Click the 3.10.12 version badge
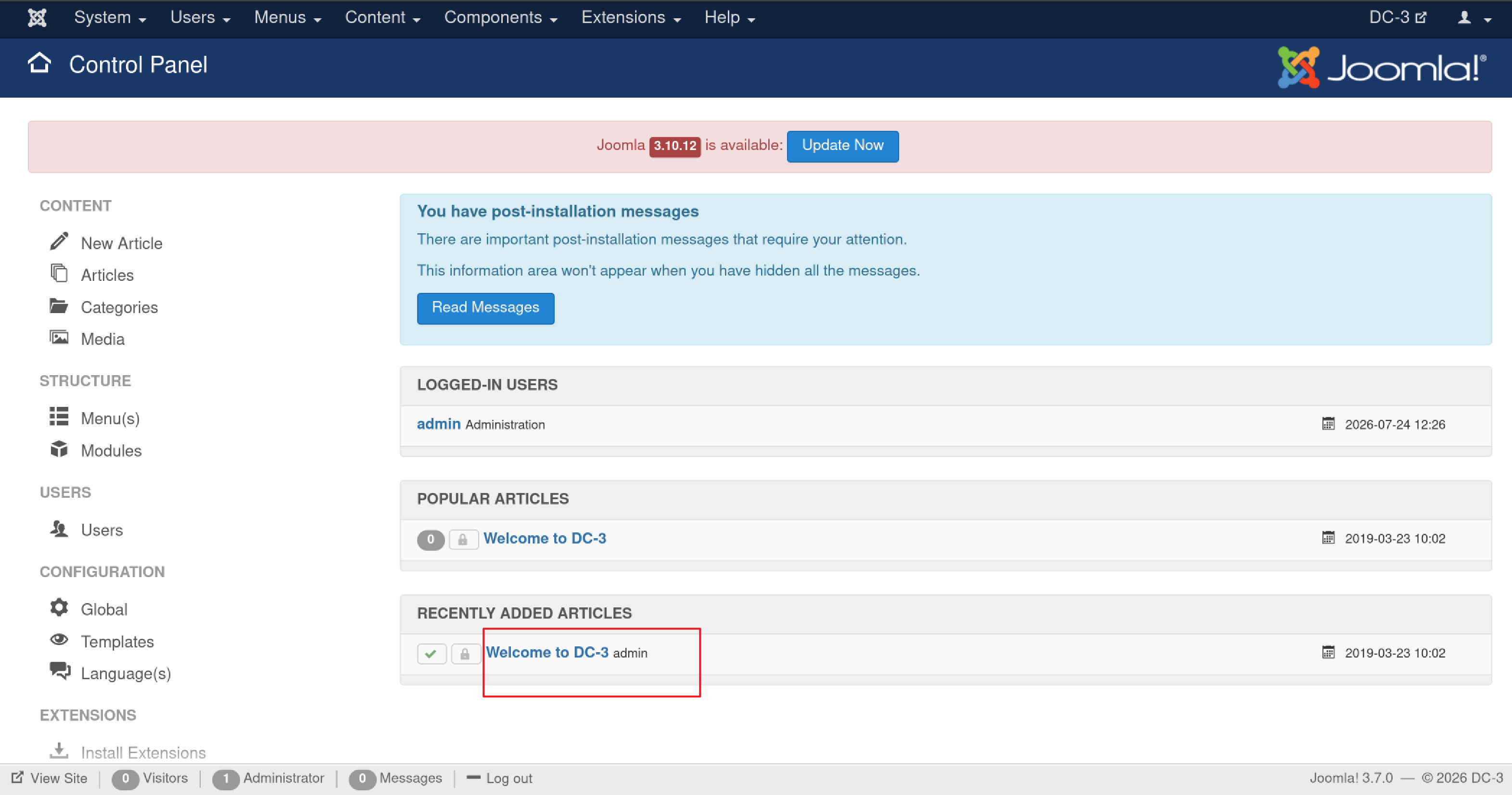This screenshot has width=1512, height=795. 674,146
